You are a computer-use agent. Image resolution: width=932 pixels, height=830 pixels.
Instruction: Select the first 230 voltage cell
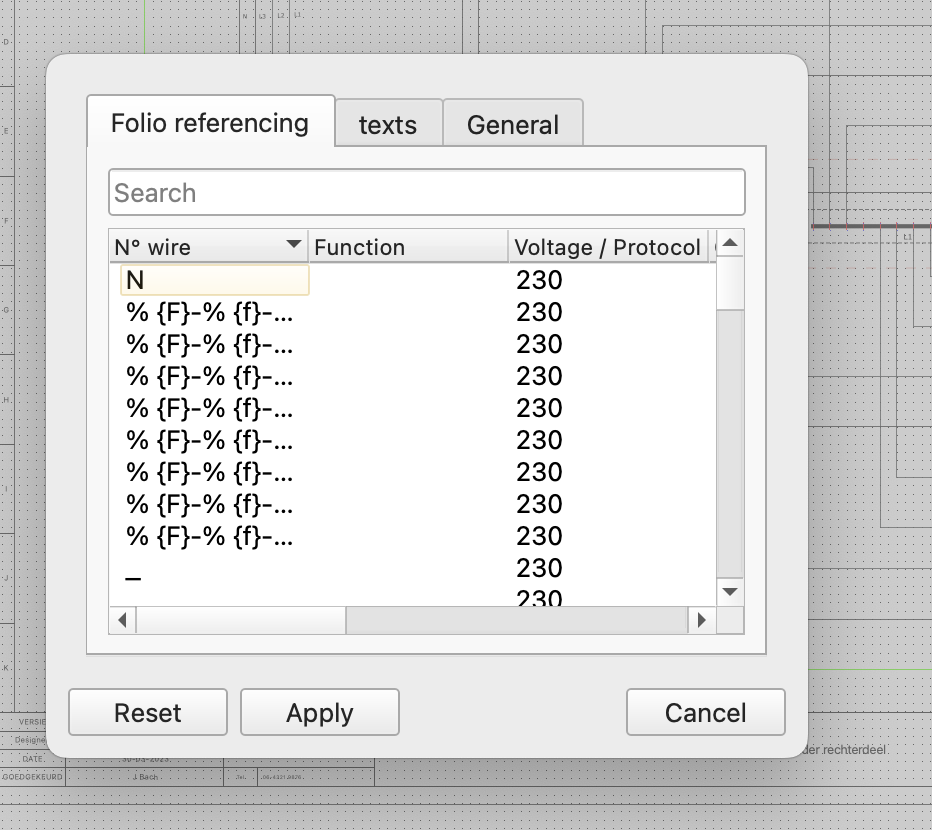[540, 281]
